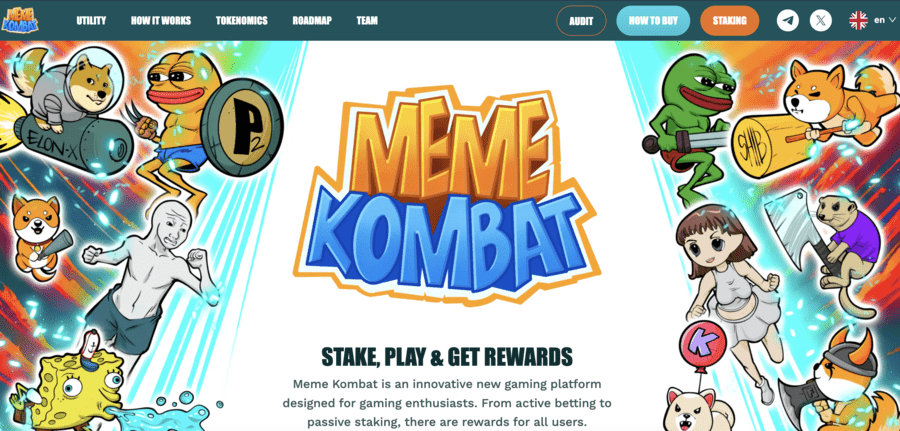Image resolution: width=900 pixels, height=431 pixels.
Task: Jump to the Roadmap section
Action: pos(312,21)
